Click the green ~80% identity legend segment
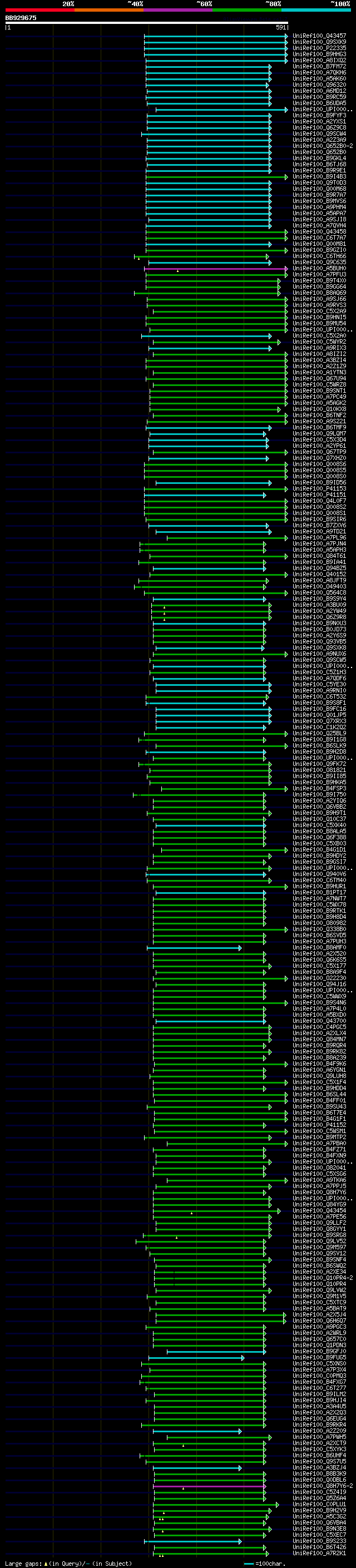Image resolution: width=356 pixels, height=1568 pixels. [247, 10]
